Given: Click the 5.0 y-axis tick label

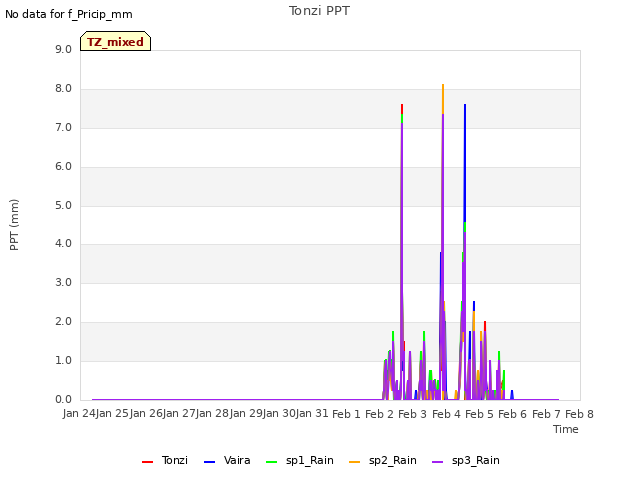Looking at the screenshot, I should pyautogui.click(x=63, y=205).
